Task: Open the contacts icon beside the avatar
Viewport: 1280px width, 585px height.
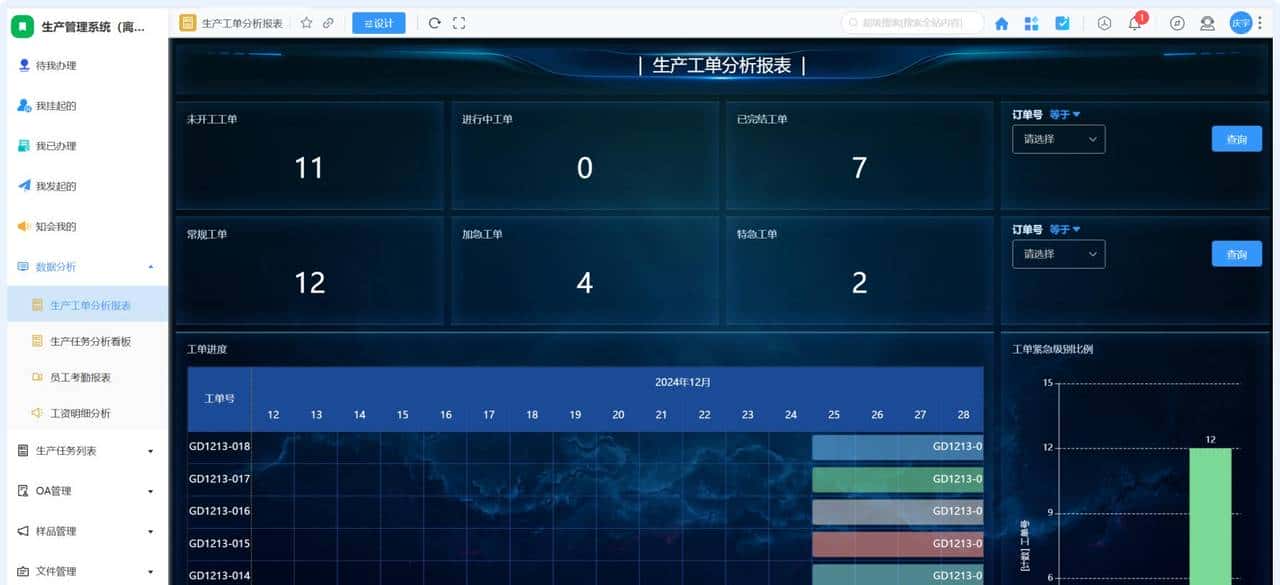Action: (x=1208, y=22)
